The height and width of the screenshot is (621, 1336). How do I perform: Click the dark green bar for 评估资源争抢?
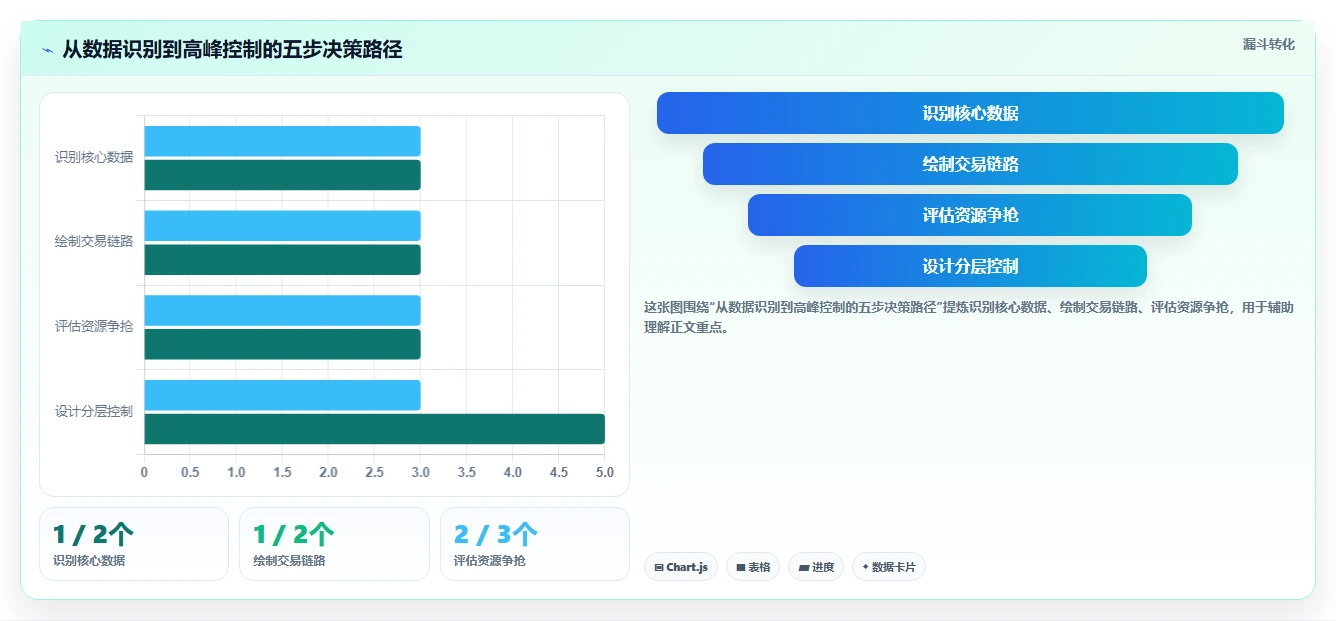pyautogui.click(x=282, y=344)
